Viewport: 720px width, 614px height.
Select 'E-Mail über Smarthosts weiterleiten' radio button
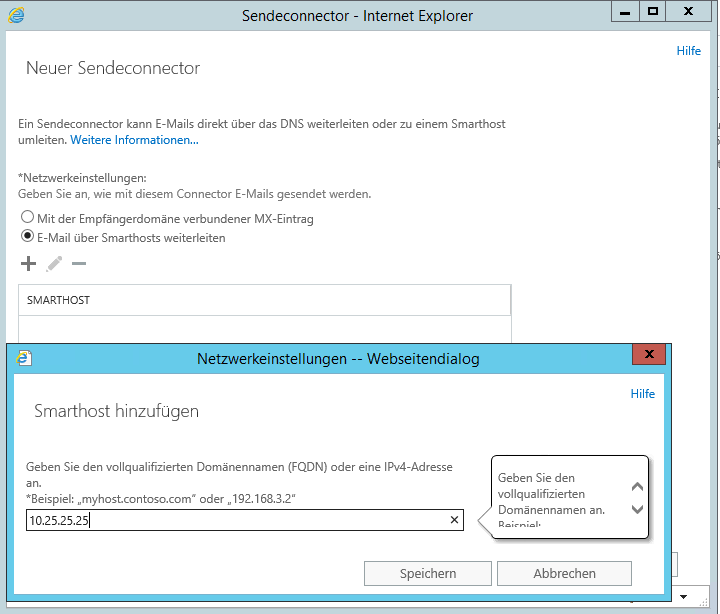pos(27,238)
